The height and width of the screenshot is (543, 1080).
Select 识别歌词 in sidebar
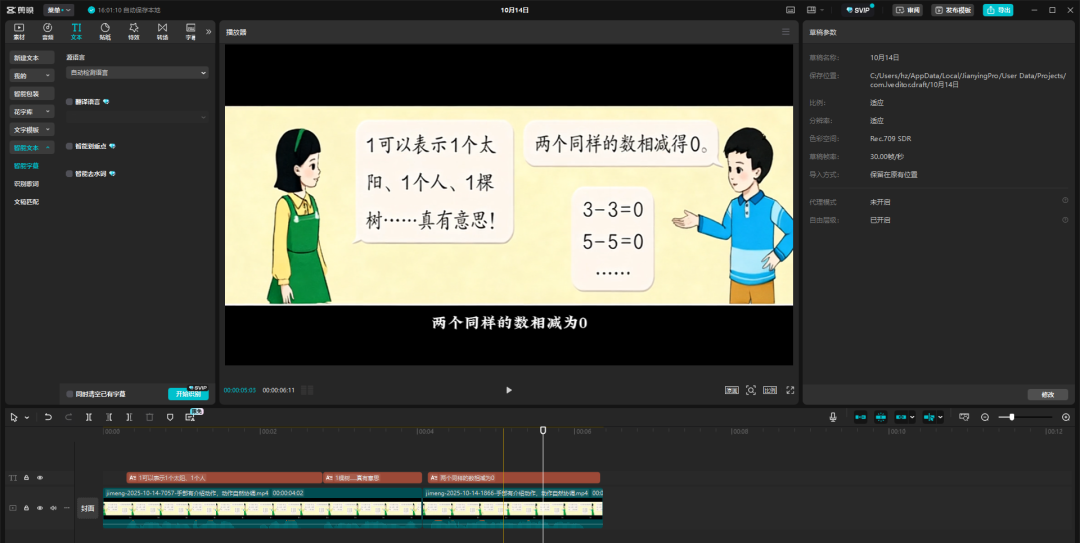(27, 184)
